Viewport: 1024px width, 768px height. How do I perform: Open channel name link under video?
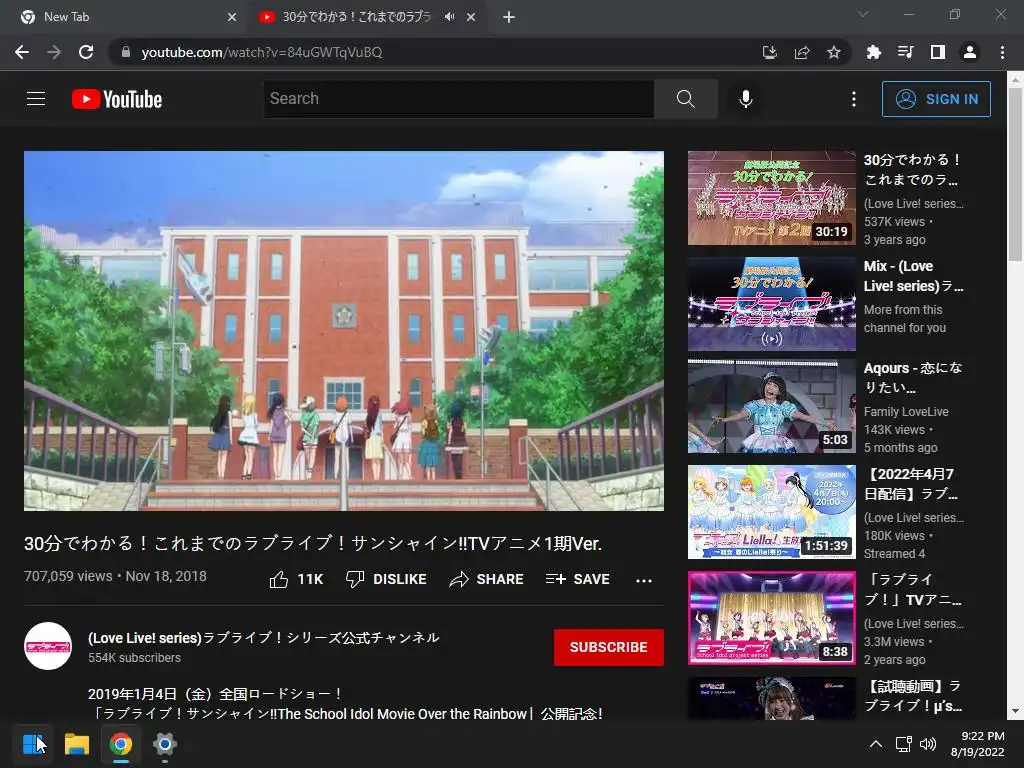click(264, 637)
